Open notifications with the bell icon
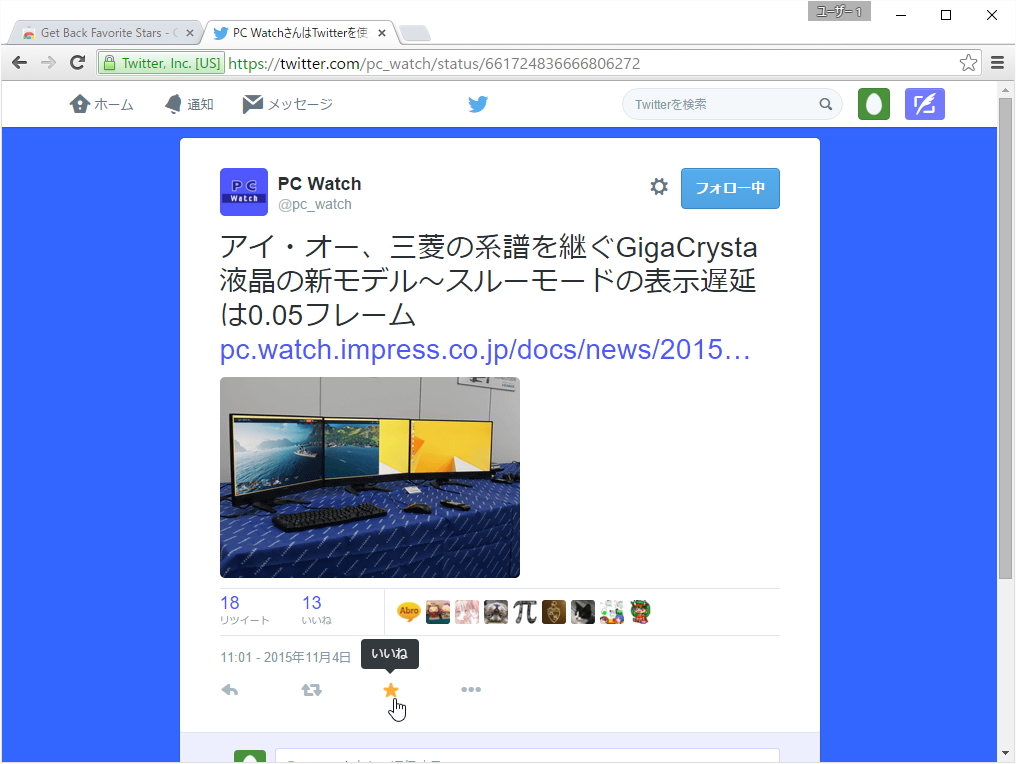 (x=189, y=103)
